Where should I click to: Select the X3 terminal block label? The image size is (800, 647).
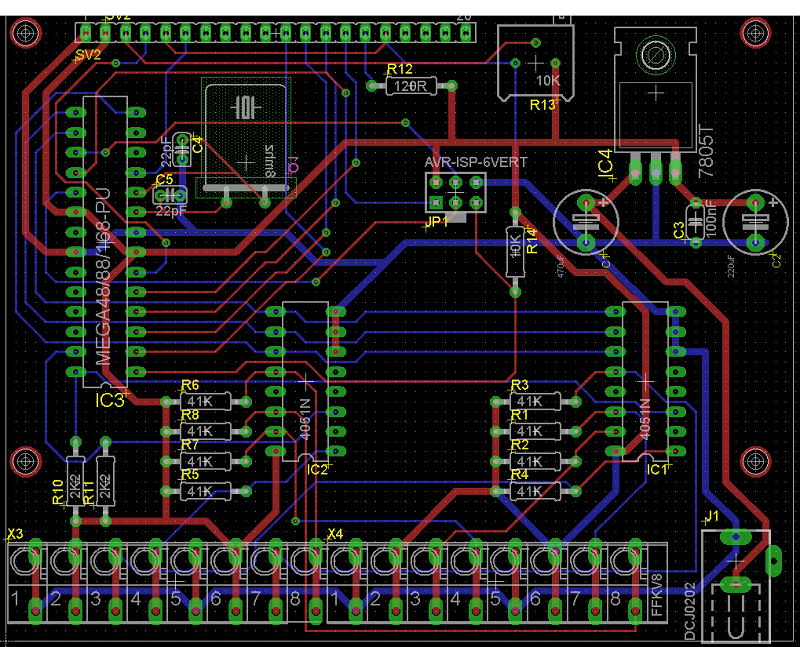click(15, 534)
